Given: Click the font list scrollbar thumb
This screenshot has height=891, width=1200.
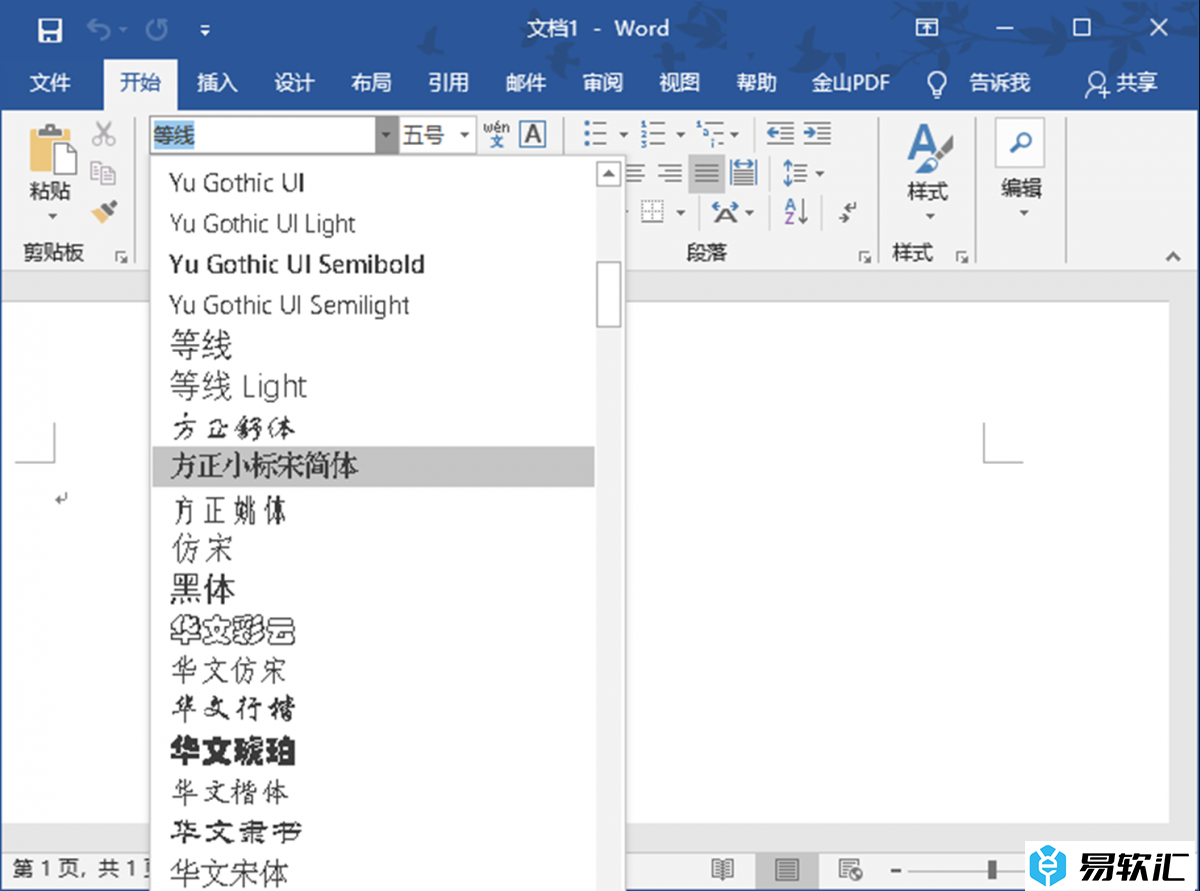Looking at the screenshot, I should 608,294.
